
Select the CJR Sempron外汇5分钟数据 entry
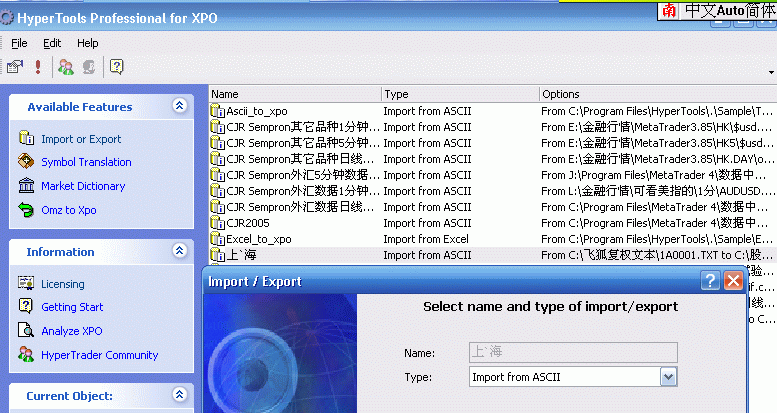pos(303,175)
